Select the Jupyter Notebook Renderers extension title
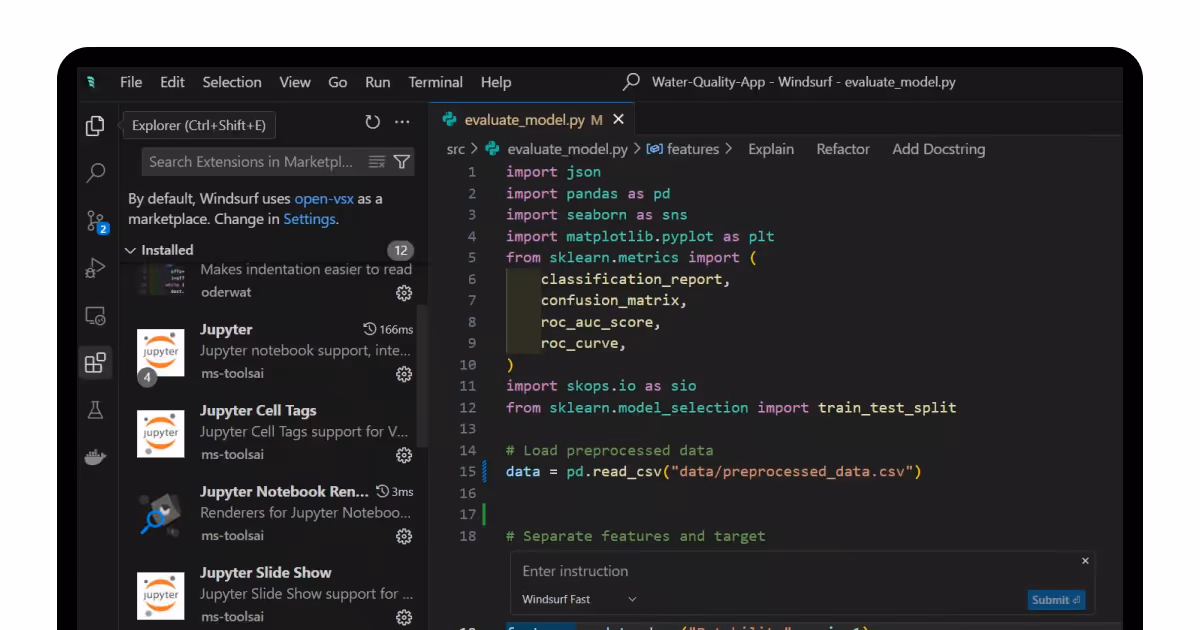This screenshot has height=630, width=1200. (284, 491)
